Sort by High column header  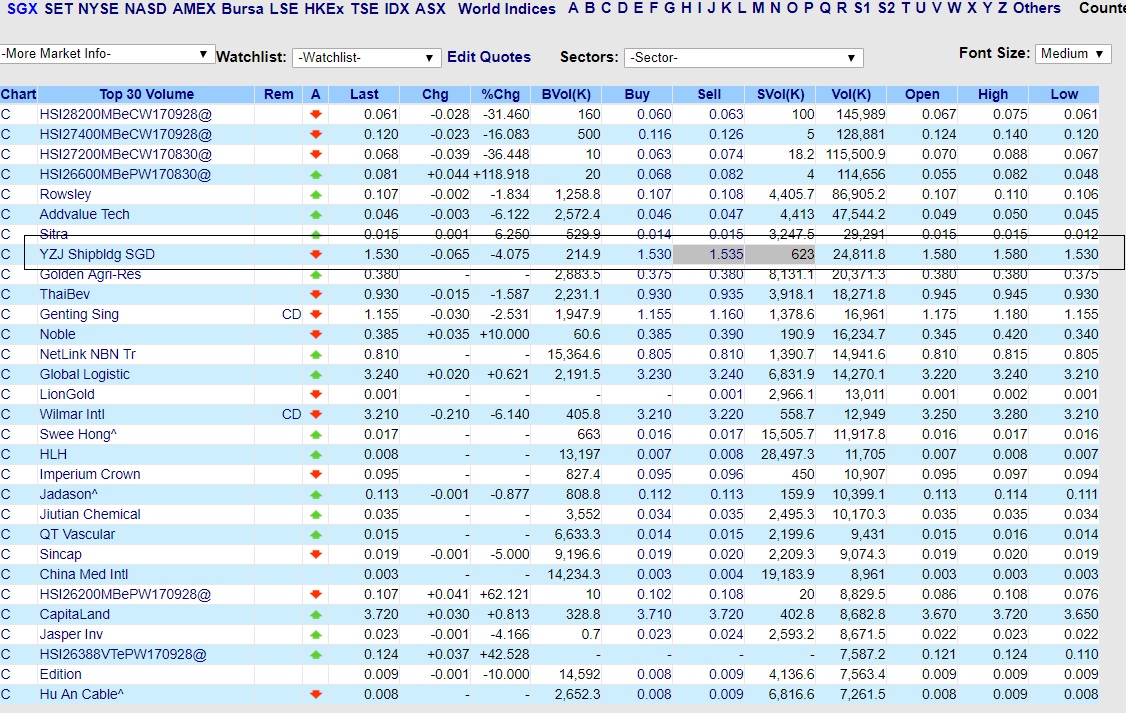point(992,94)
